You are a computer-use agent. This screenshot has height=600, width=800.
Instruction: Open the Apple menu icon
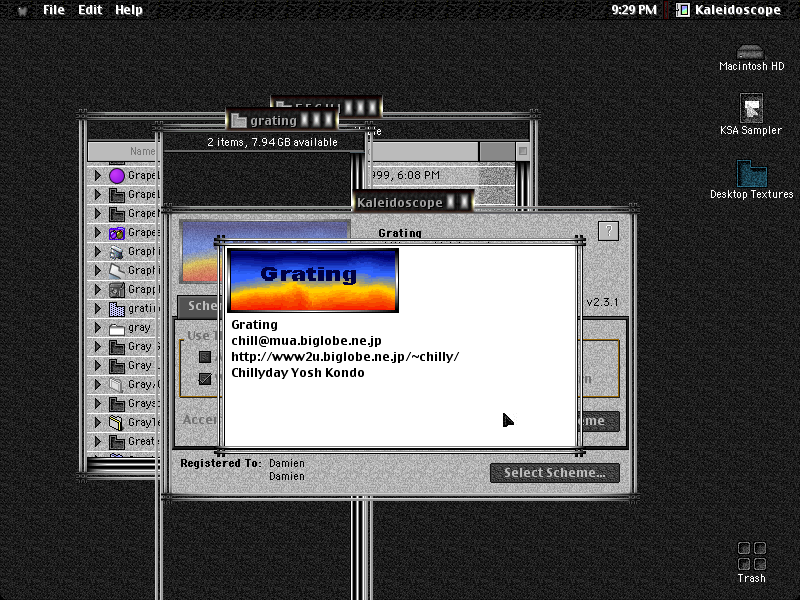coord(22,10)
